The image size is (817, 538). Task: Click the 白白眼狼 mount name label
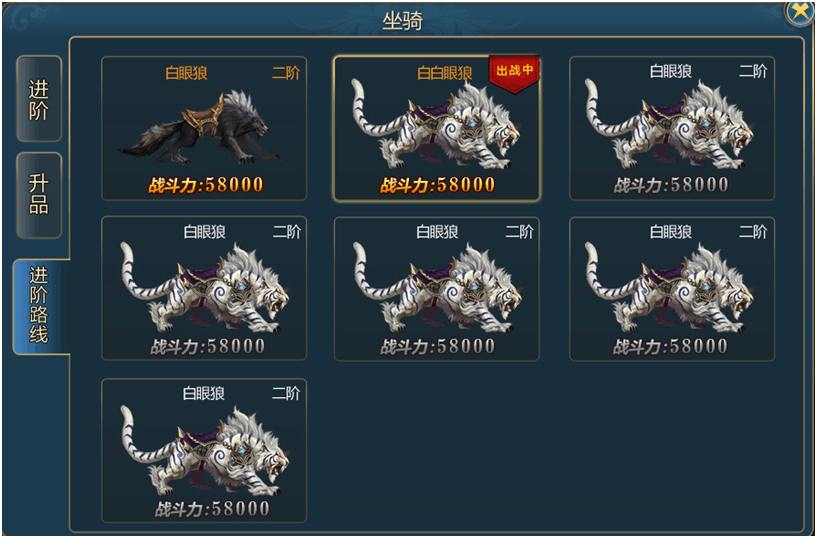[444, 73]
